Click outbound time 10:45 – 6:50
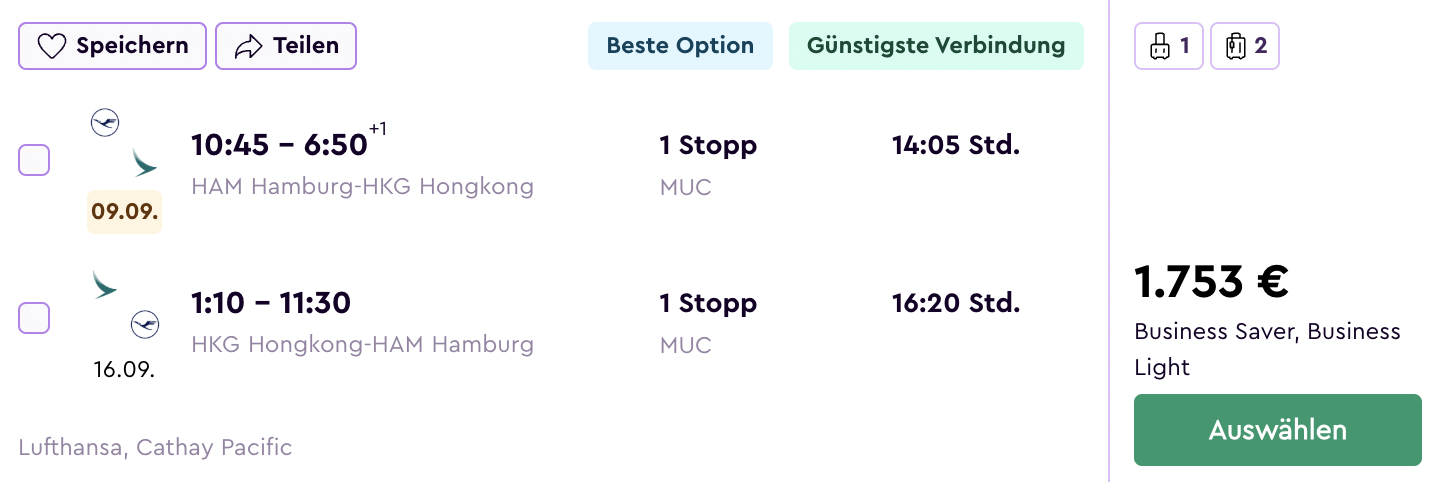Image resolution: width=1436 pixels, height=482 pixels. pos(280,146)
